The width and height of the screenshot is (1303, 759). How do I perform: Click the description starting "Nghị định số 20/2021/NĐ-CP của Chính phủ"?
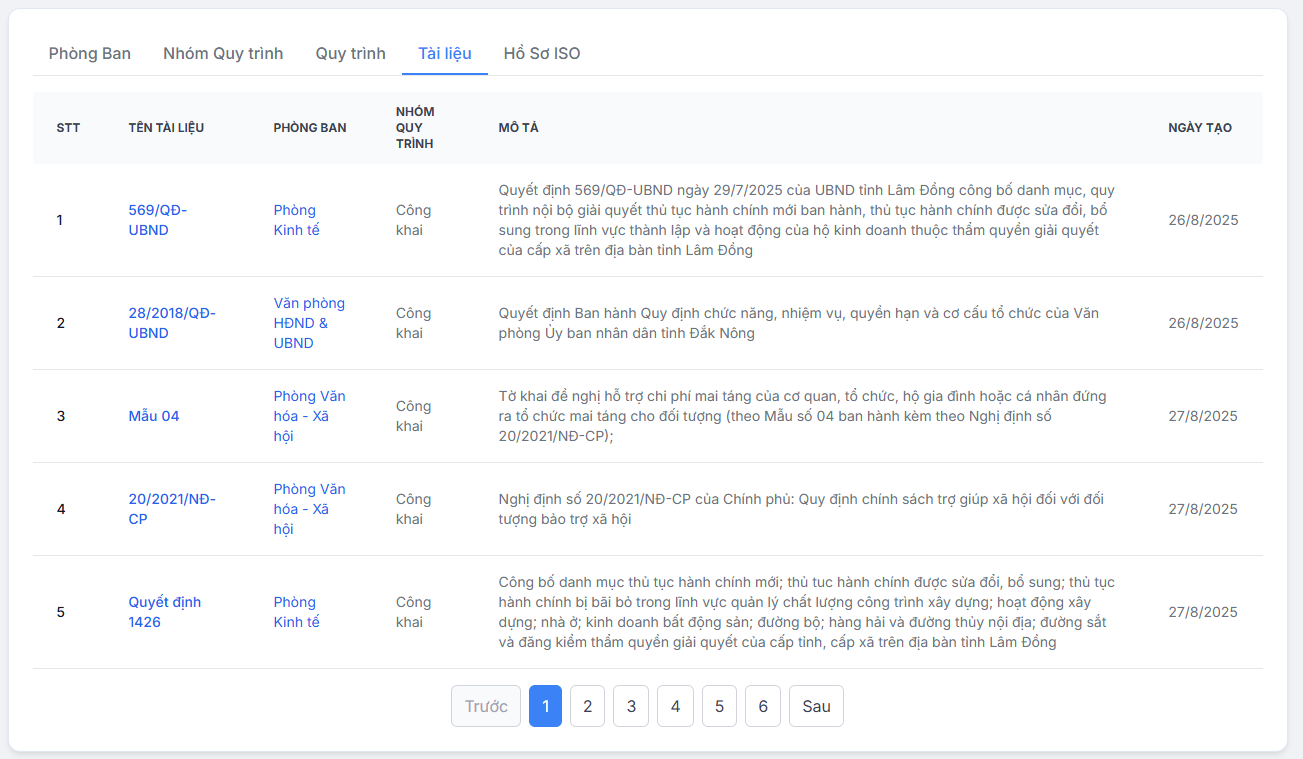tap(801, 509)
